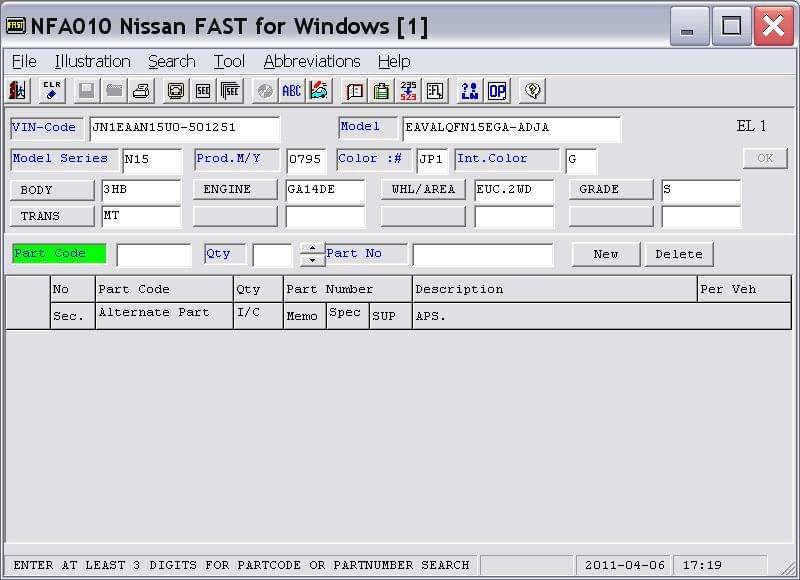The height and width of the screenshot is (580, 800).
Task: Decrease quantity with the down stepper arrow
Action: point(312,260)
